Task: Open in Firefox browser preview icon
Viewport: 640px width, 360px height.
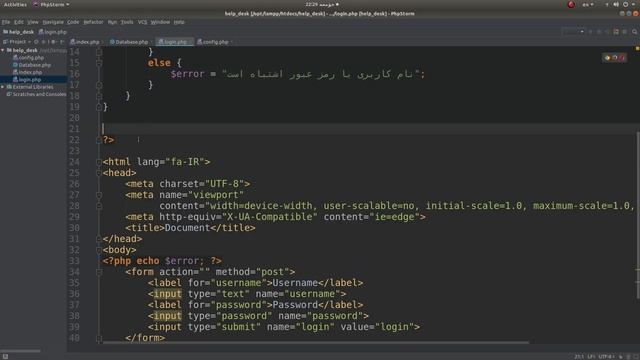Action: point(615,58)
